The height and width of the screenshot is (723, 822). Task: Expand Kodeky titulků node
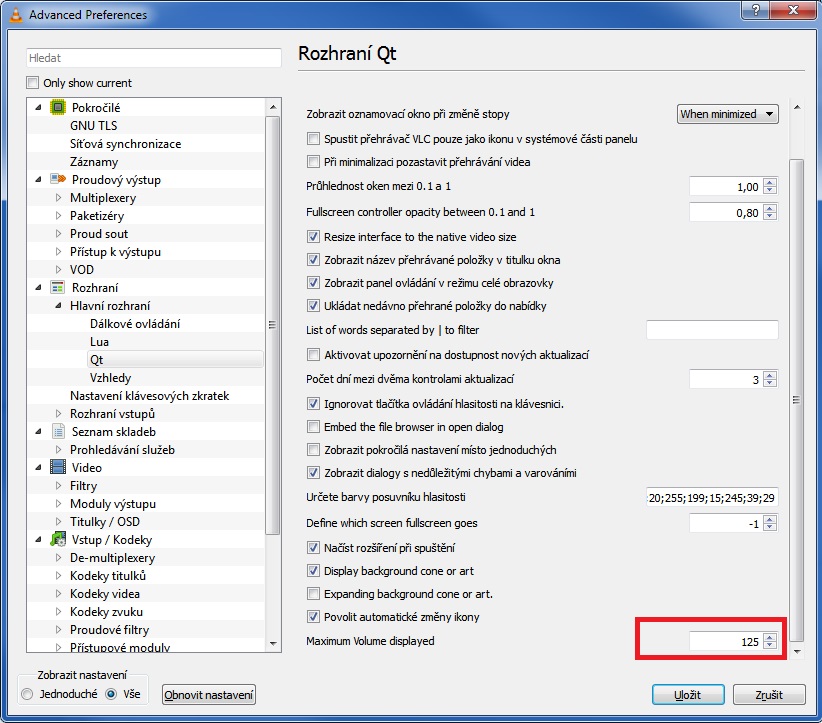(x=58, y=576)
